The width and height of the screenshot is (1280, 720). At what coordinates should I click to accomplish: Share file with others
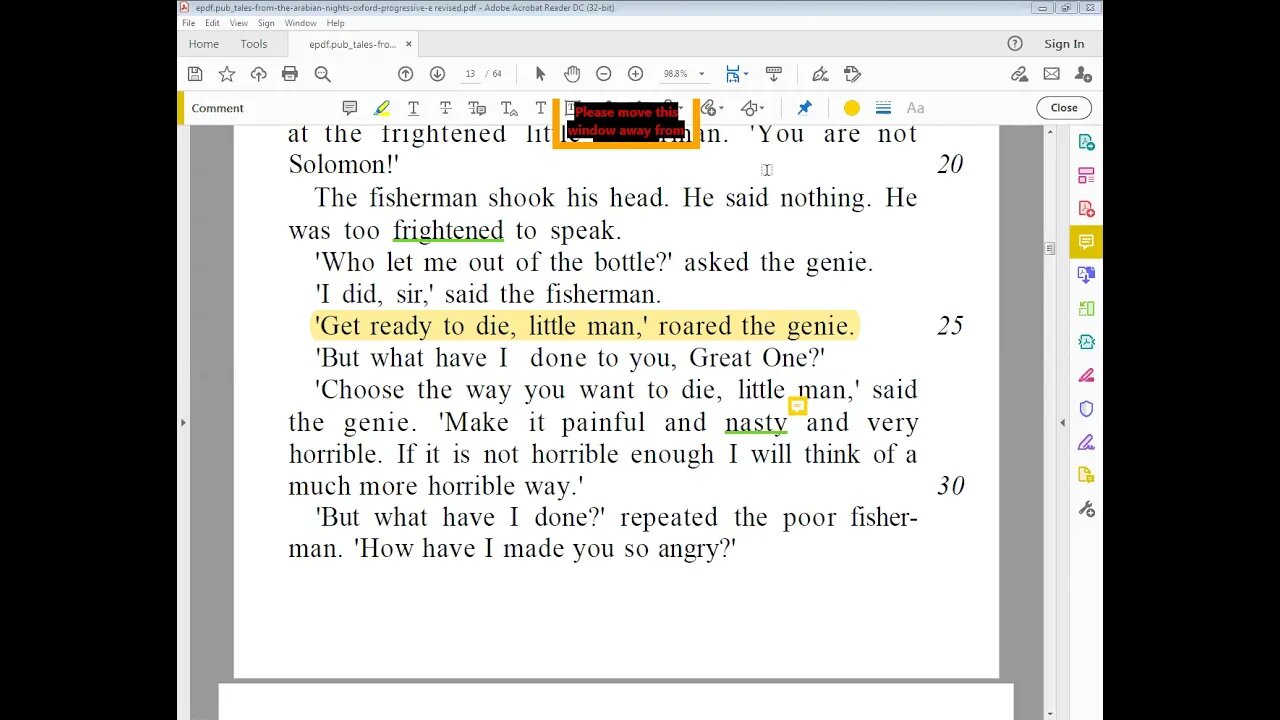(x=1083, y=74)
